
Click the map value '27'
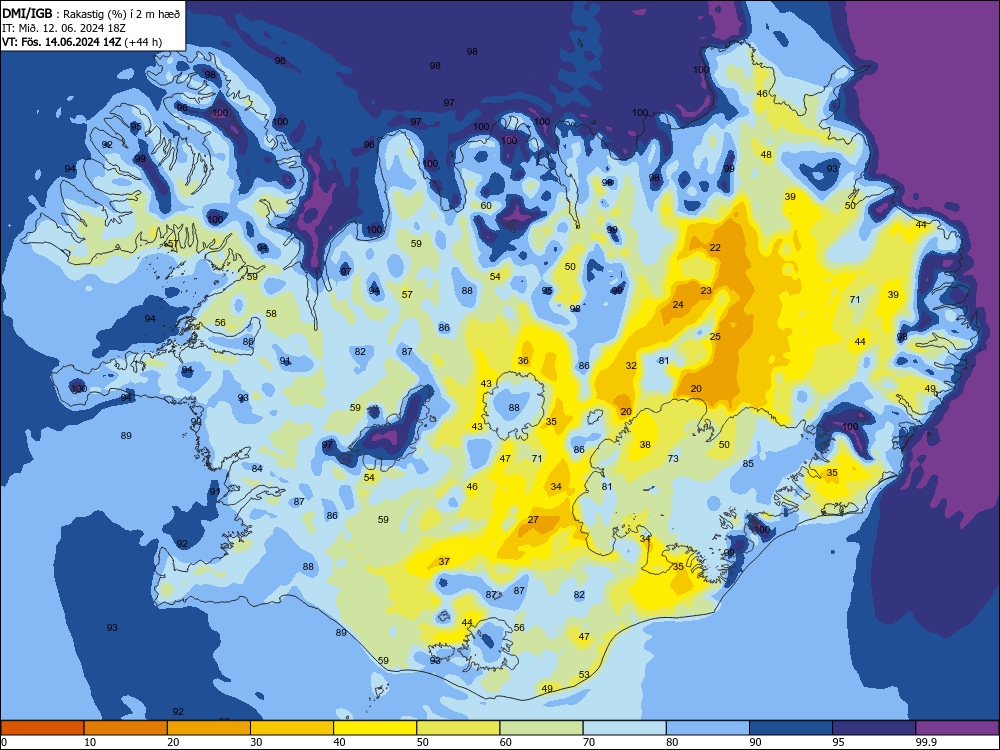533,519
